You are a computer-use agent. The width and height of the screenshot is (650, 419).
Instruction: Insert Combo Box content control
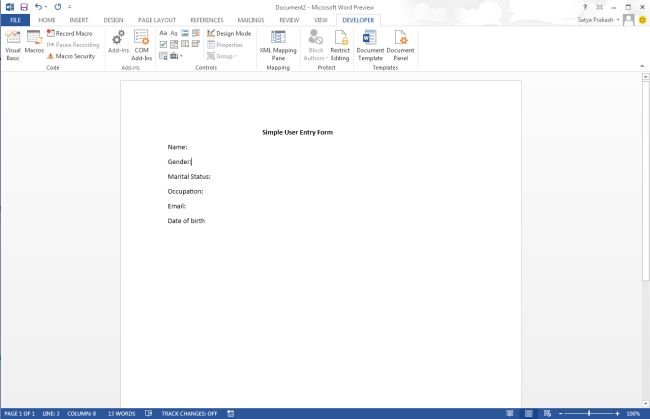point(174,44)
